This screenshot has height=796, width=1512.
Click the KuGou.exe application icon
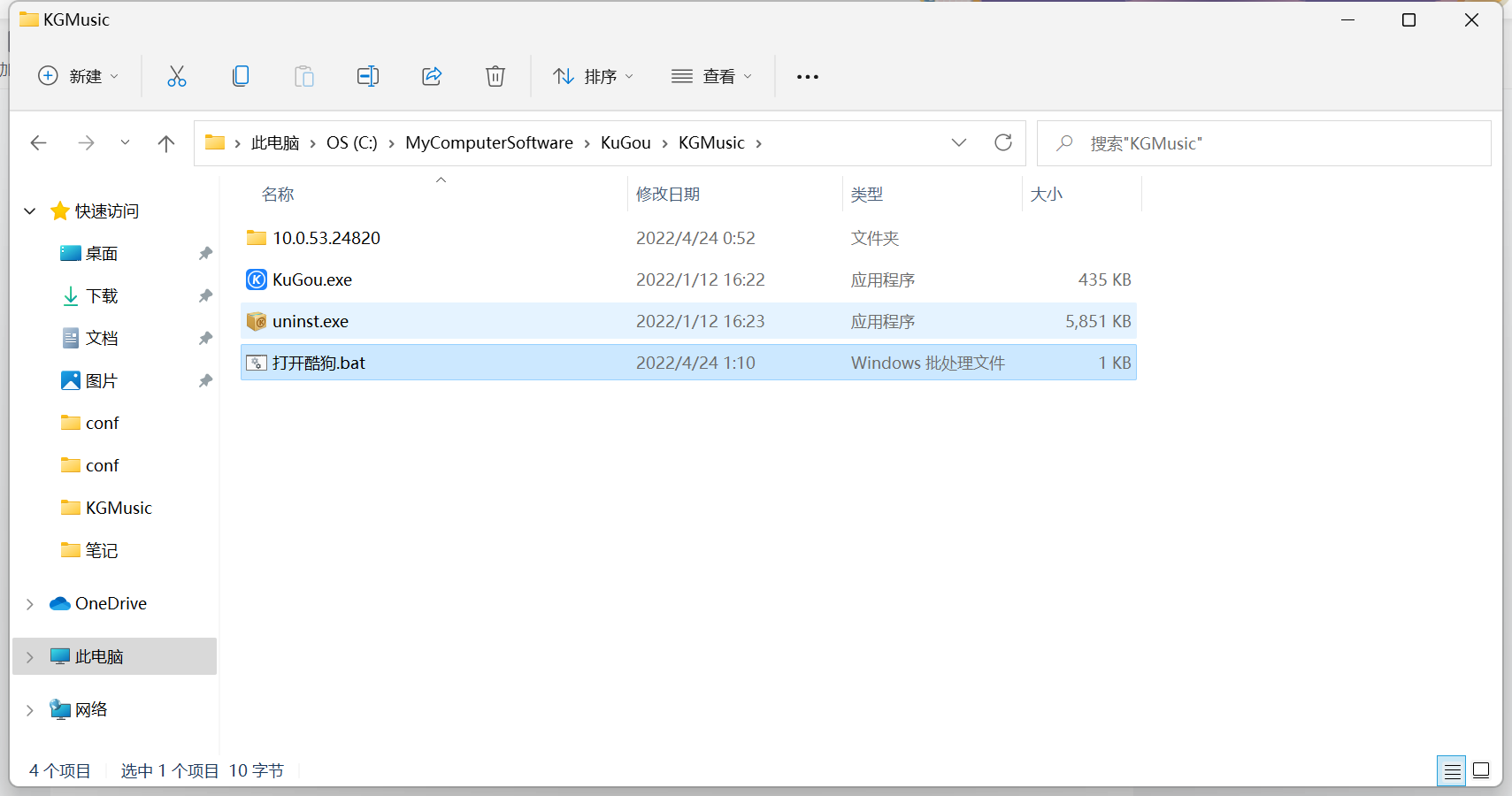(257, 279)
